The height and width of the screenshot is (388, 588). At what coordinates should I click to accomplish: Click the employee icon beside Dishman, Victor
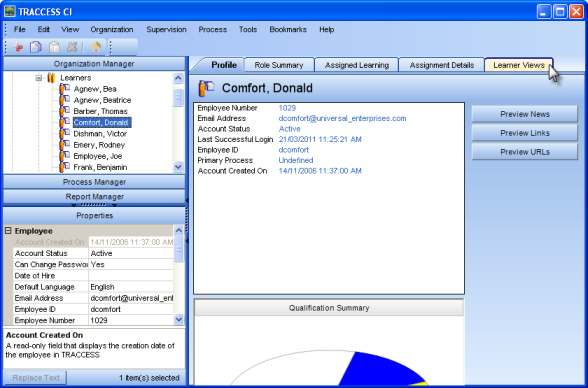(64, 134)
